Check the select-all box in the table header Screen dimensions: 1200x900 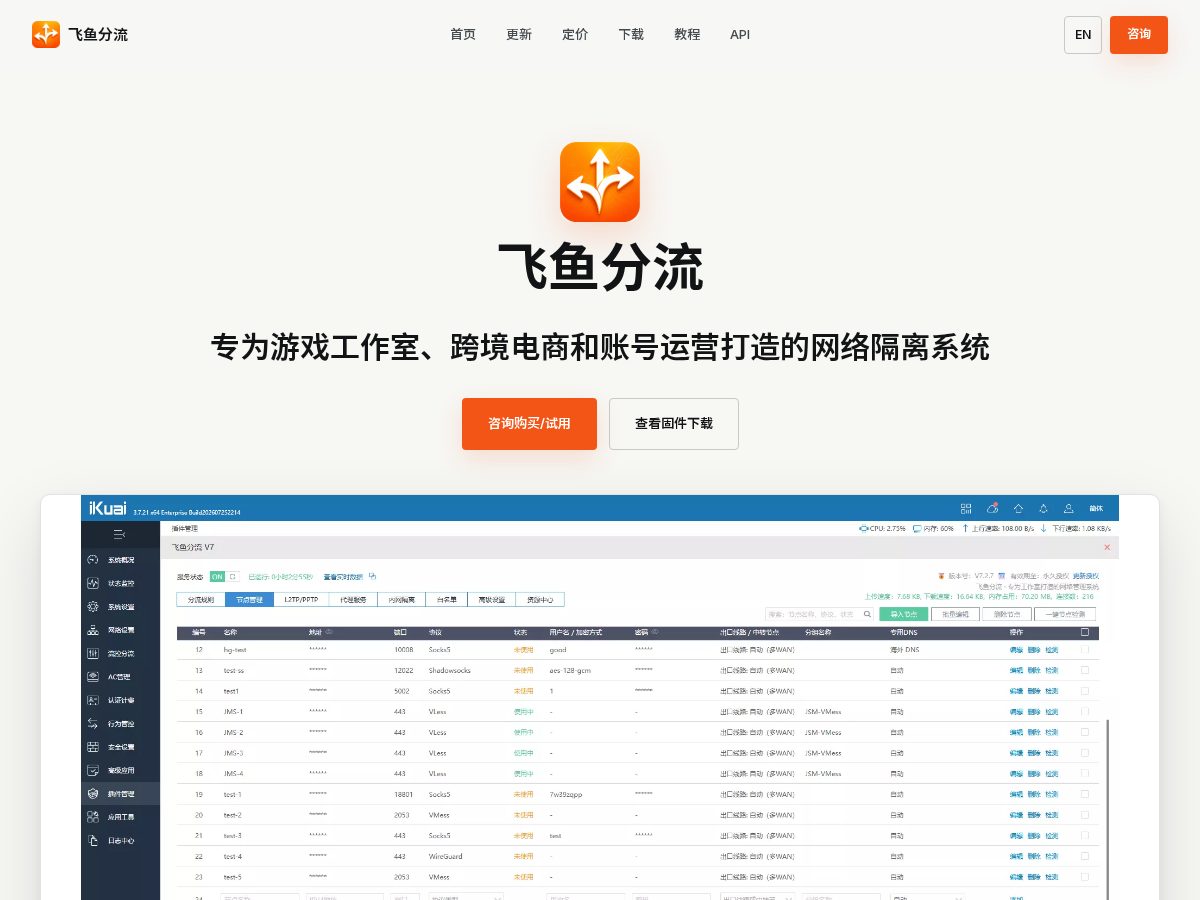click(x=1085, y=632)
